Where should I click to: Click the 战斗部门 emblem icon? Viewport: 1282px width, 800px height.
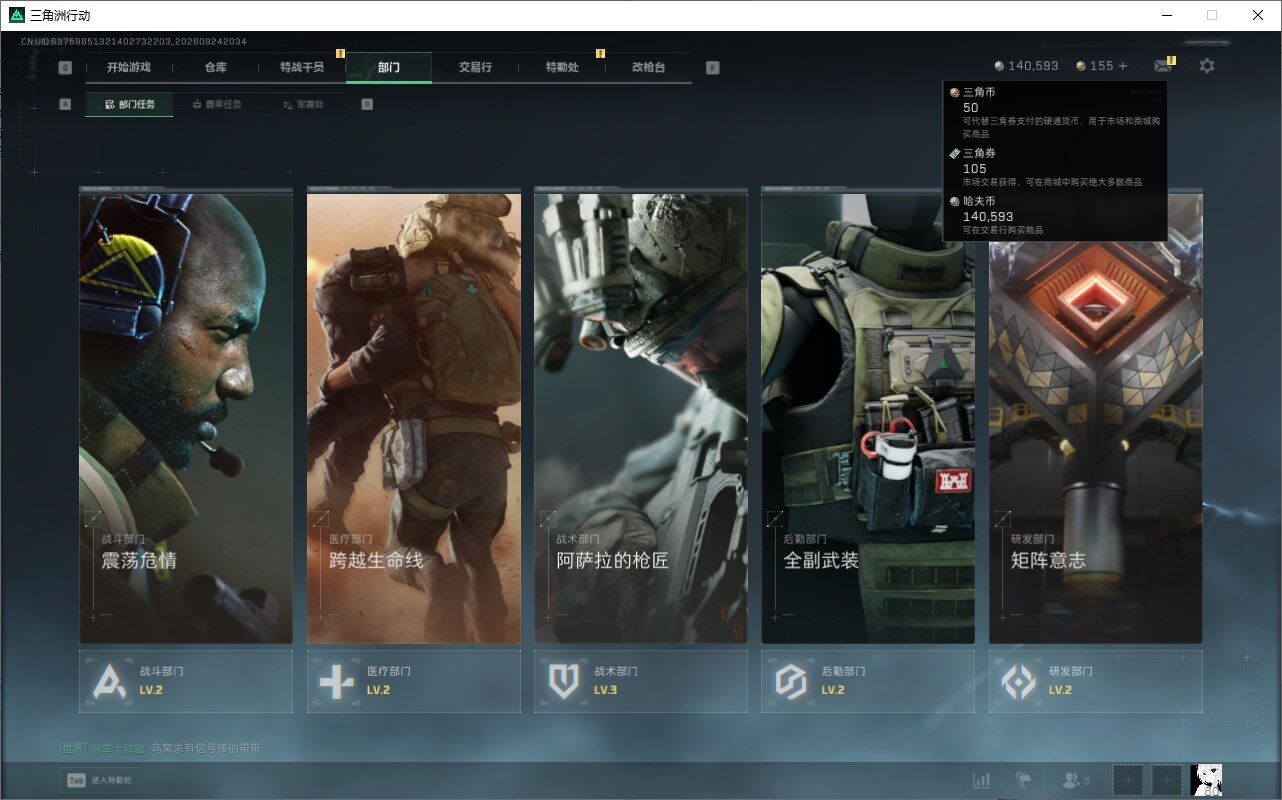click(109, 681)
